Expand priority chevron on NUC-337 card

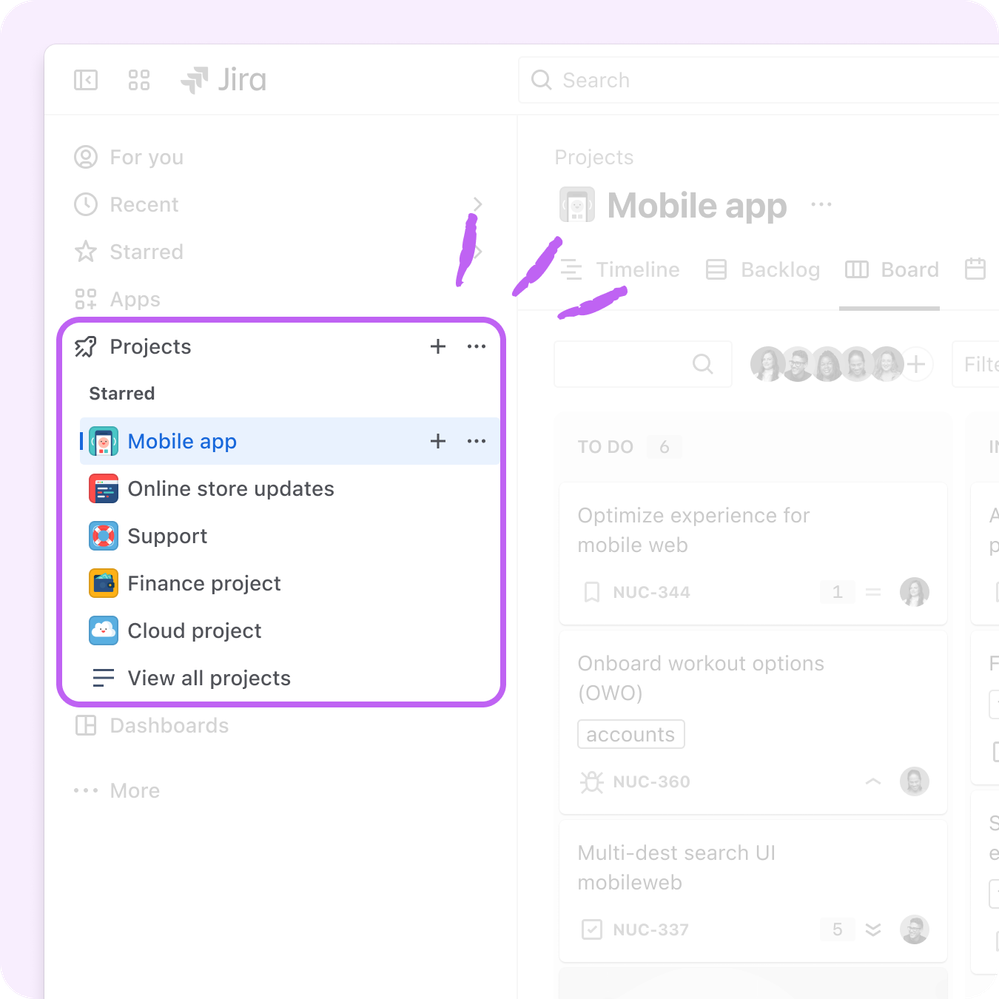pyautogui.click(x=873, y=930)
